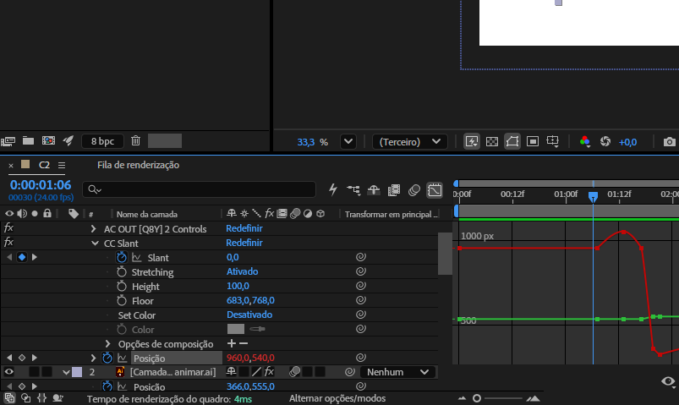Click the Set Color Desativado value
Viewport: 679px width, 405px height.
click(x=249, y=314)
